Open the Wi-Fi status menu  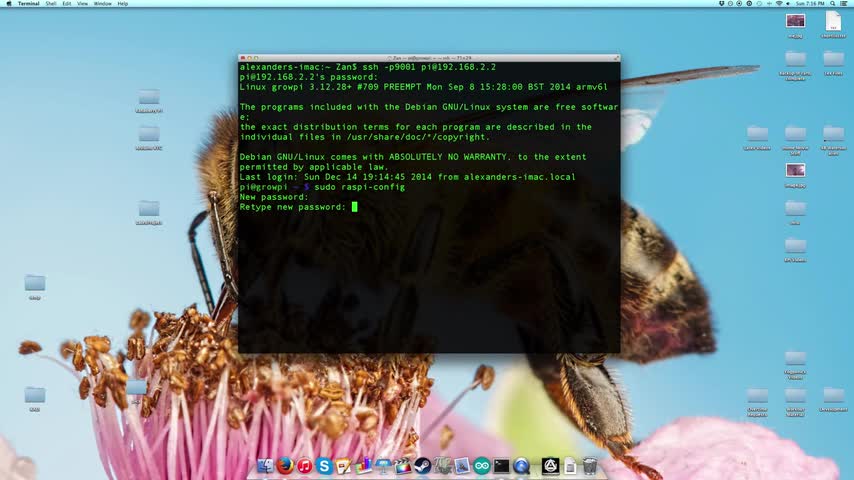pos(779,3)
